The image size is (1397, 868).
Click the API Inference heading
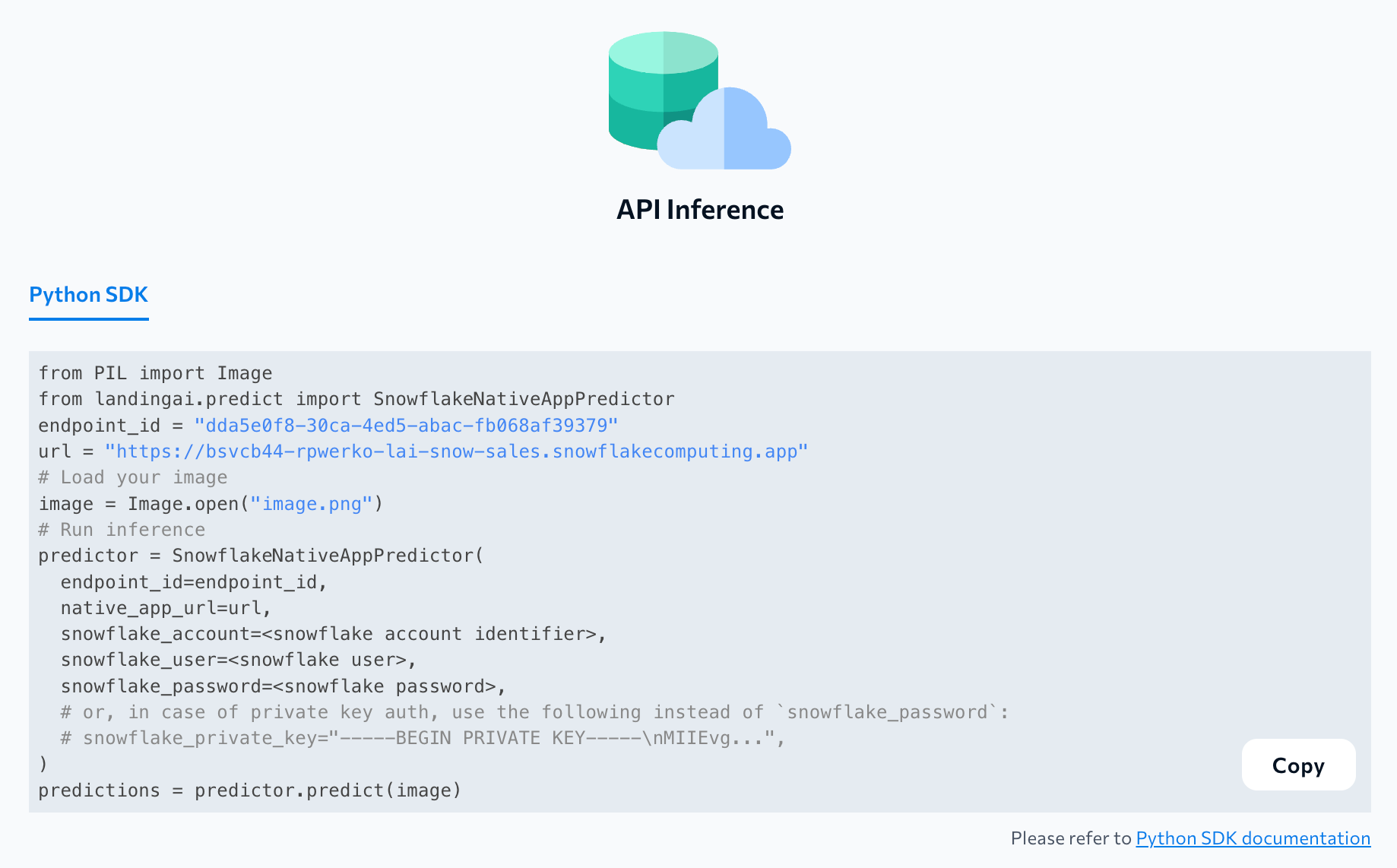699,209
